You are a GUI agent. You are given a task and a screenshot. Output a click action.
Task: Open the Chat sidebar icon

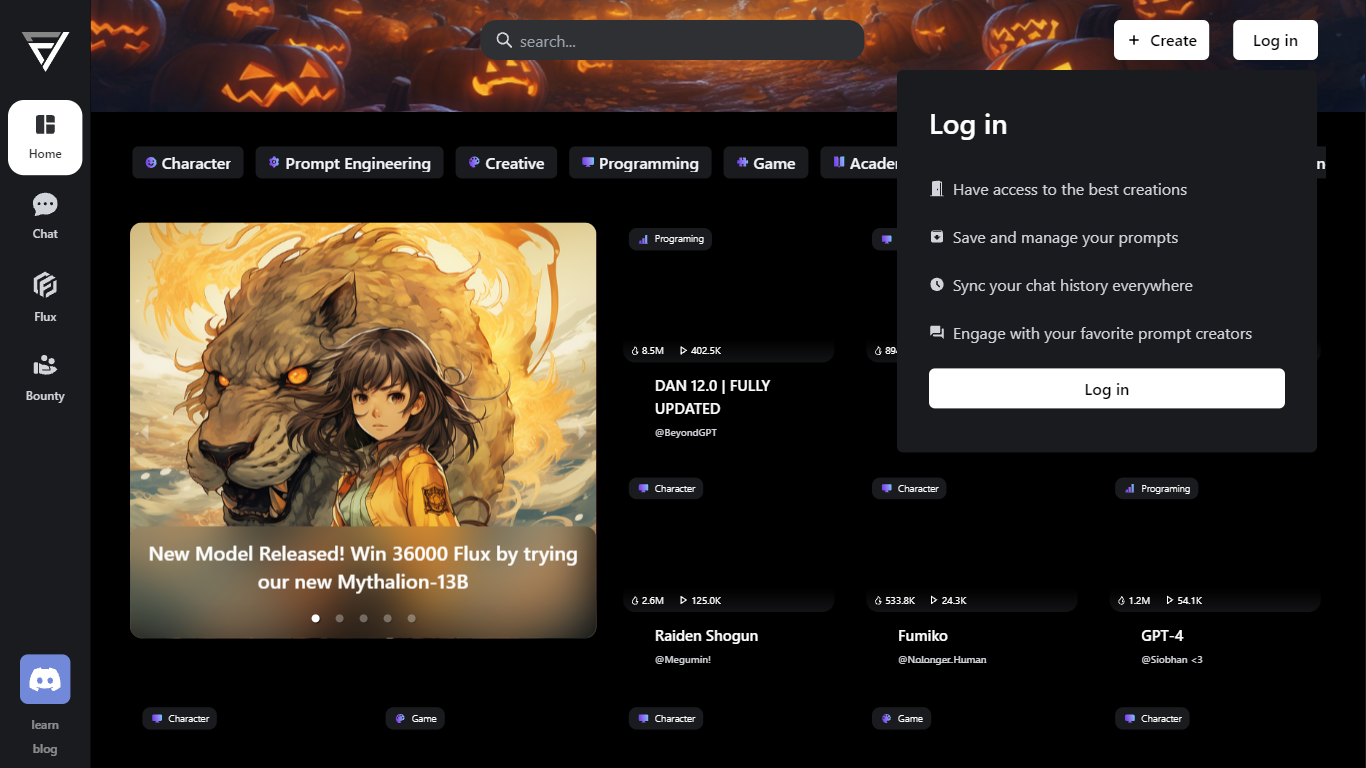45,216
